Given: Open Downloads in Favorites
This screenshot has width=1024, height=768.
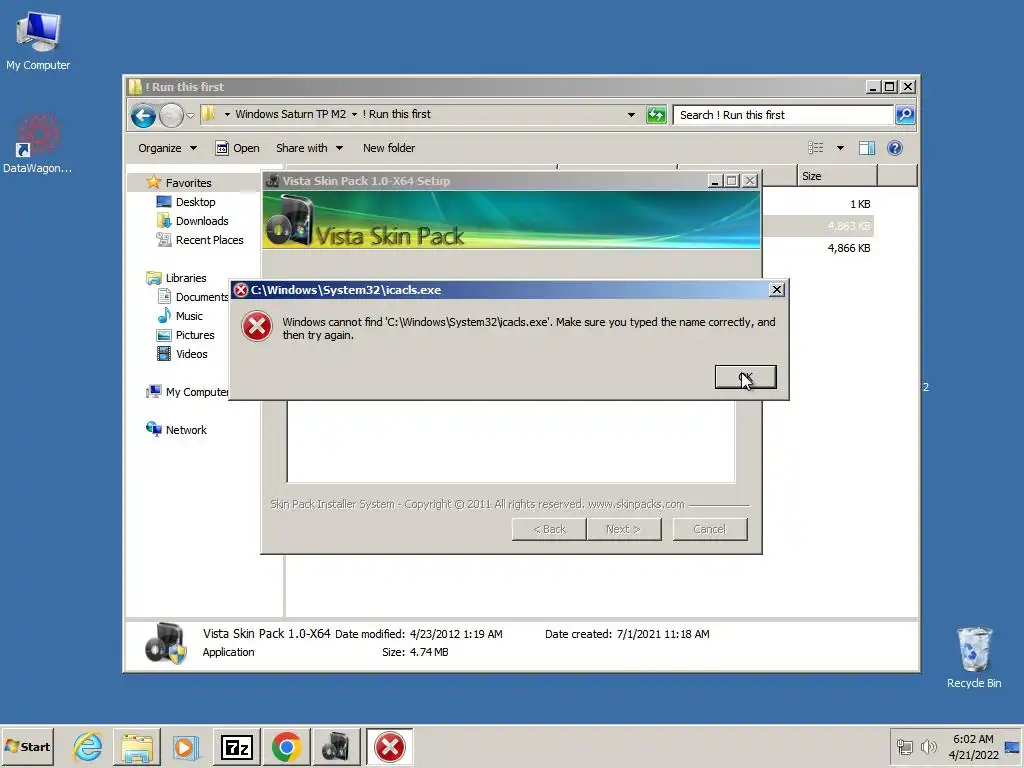Looking at the screenshot, I should click(x=202, y=221).
